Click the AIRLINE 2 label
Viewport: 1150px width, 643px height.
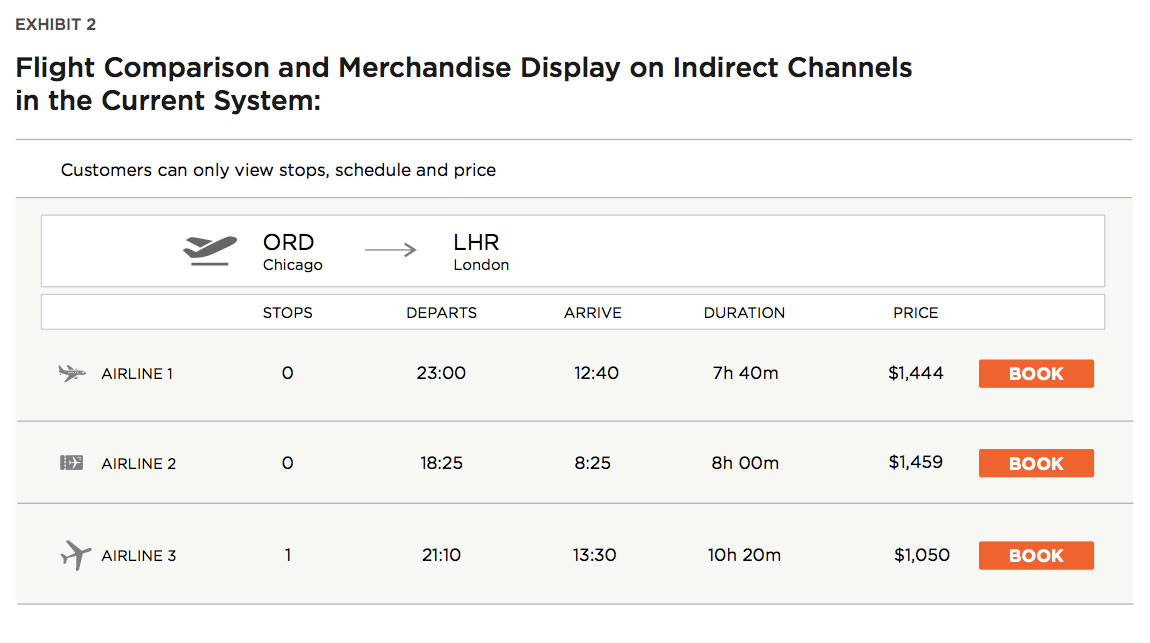139,464
